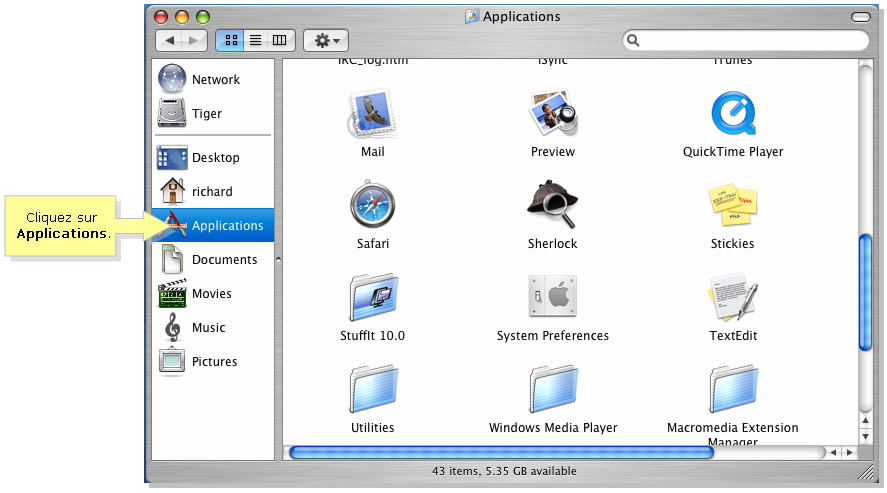Go forward with the right arrow
Viewport: 887px width, 493px height.
point(193,40)
